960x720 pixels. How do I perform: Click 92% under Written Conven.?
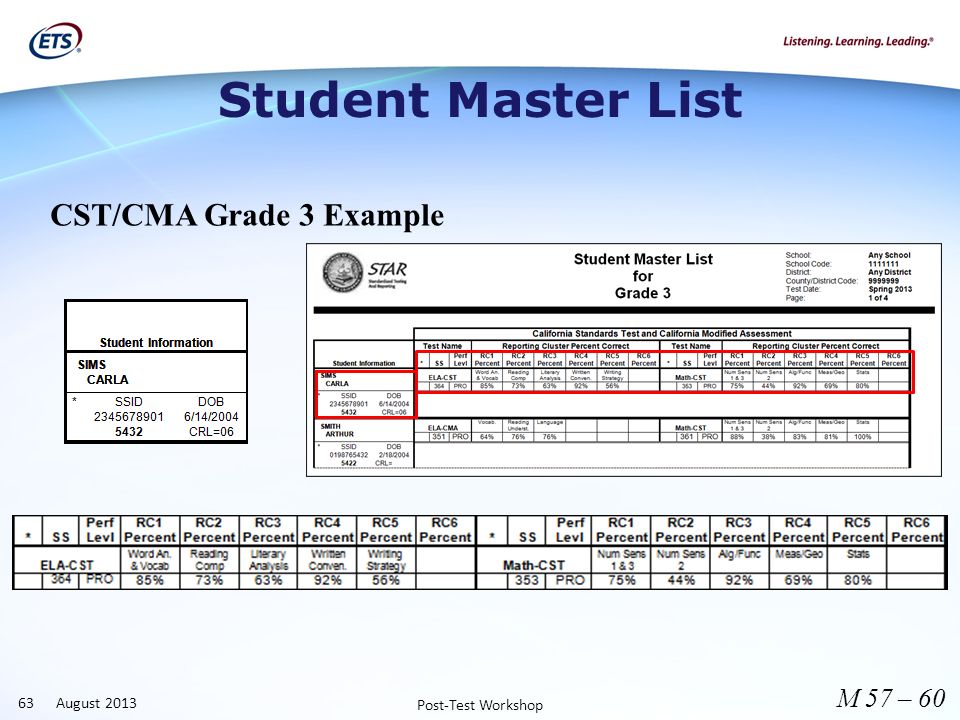pos(328,580)
